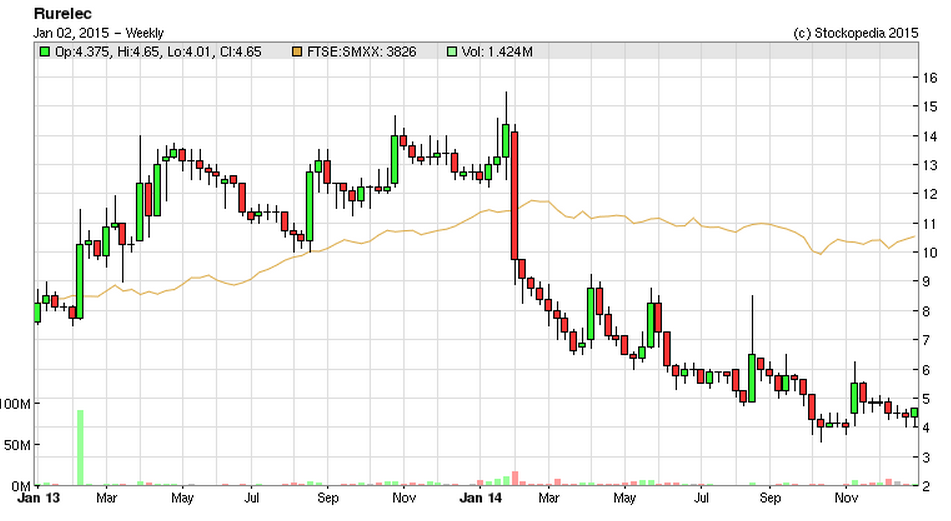This screenshot has width=951, height=521.
Task: Click the '12' price axis label
Action: pyautogui.click(x=930, y=194)
